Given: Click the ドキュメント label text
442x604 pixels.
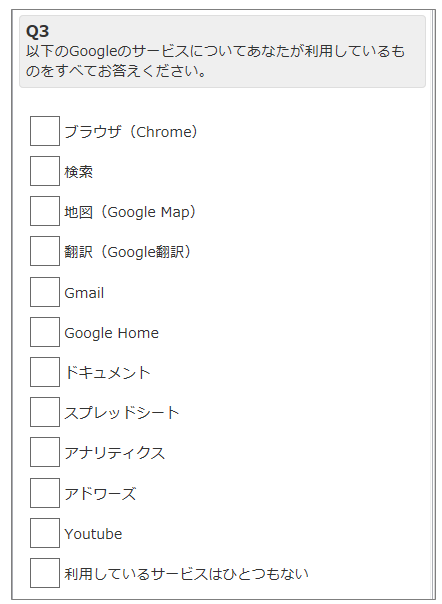Looking at the screenshot, I should [108, 373].
